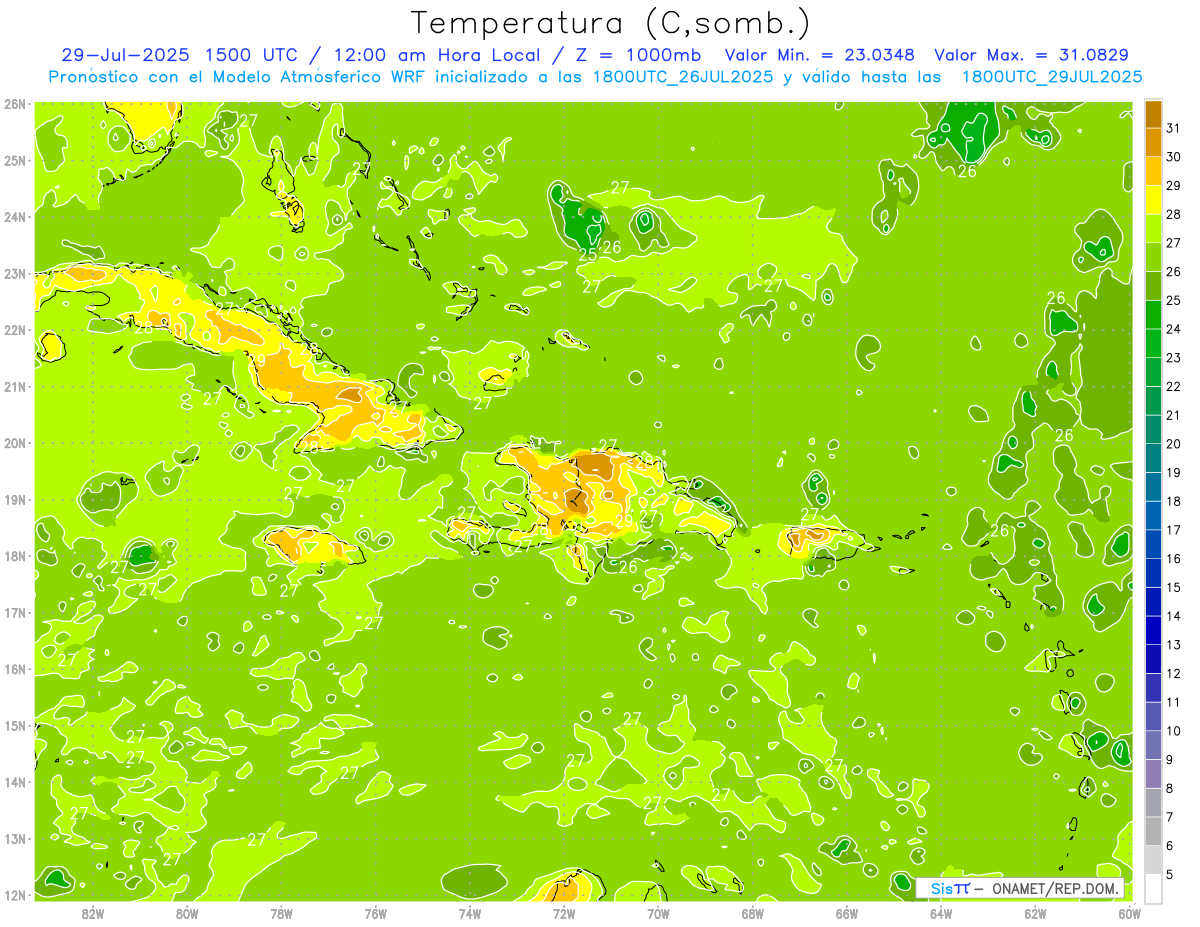Click the '78W' longitude axis label
Screen dimensions: 1200x927
pos(281,913)
